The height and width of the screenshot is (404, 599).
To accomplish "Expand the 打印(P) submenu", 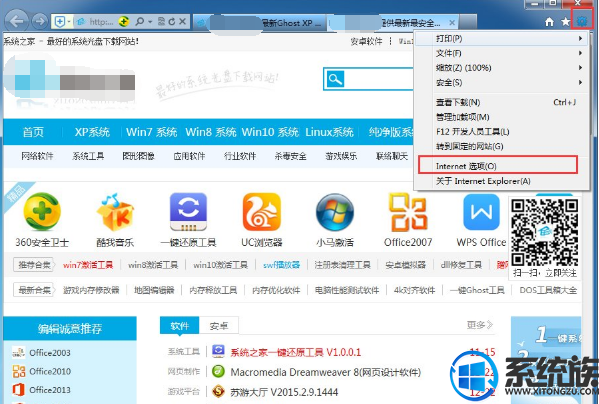I will tap(501, 39).
